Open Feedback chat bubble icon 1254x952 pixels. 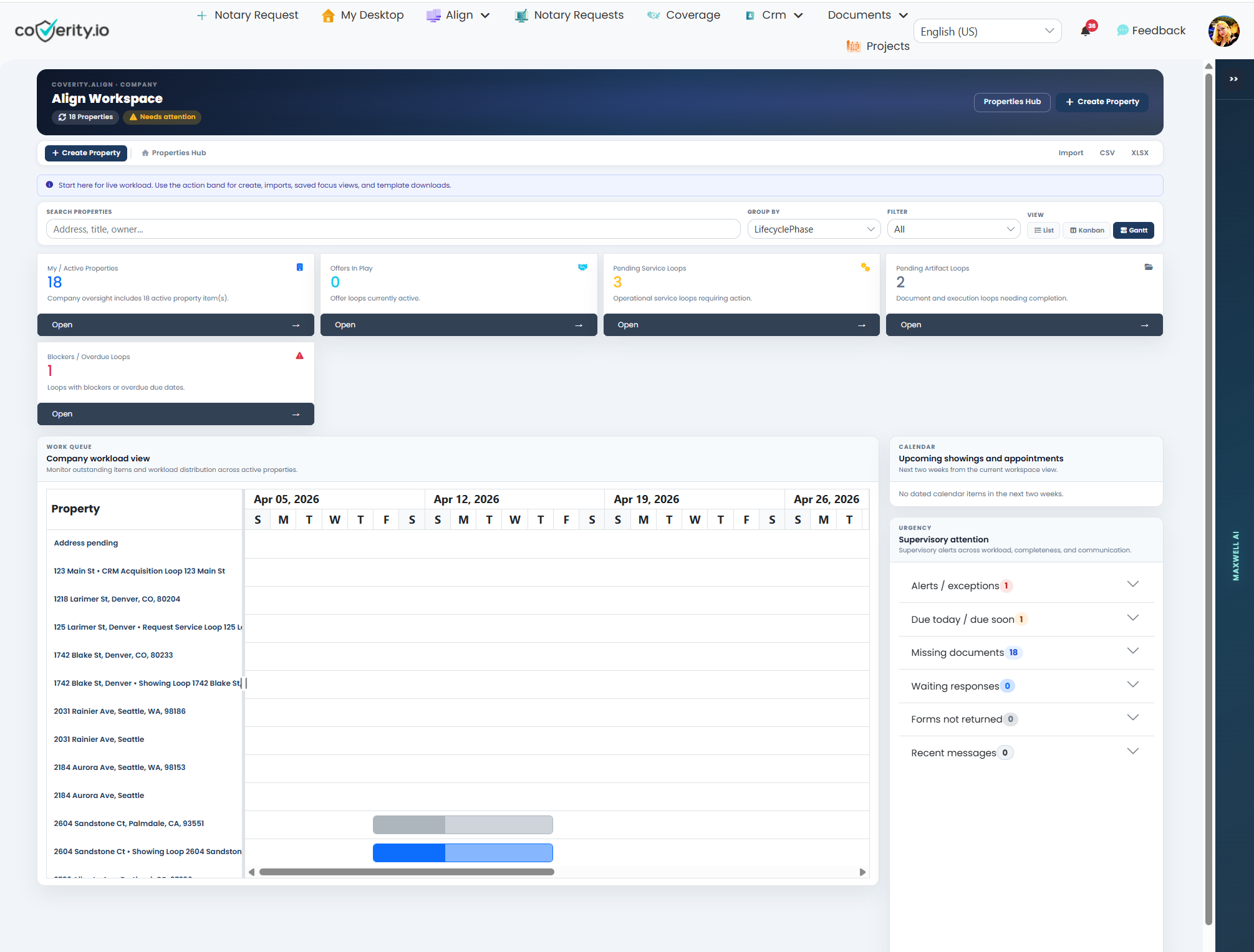pyautogui.click(x=1122, y=31)
